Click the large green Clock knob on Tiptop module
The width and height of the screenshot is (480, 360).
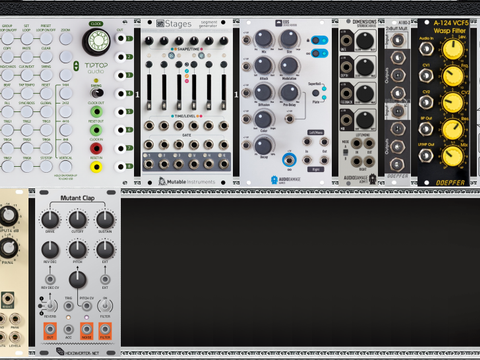[x=97, y=41]
